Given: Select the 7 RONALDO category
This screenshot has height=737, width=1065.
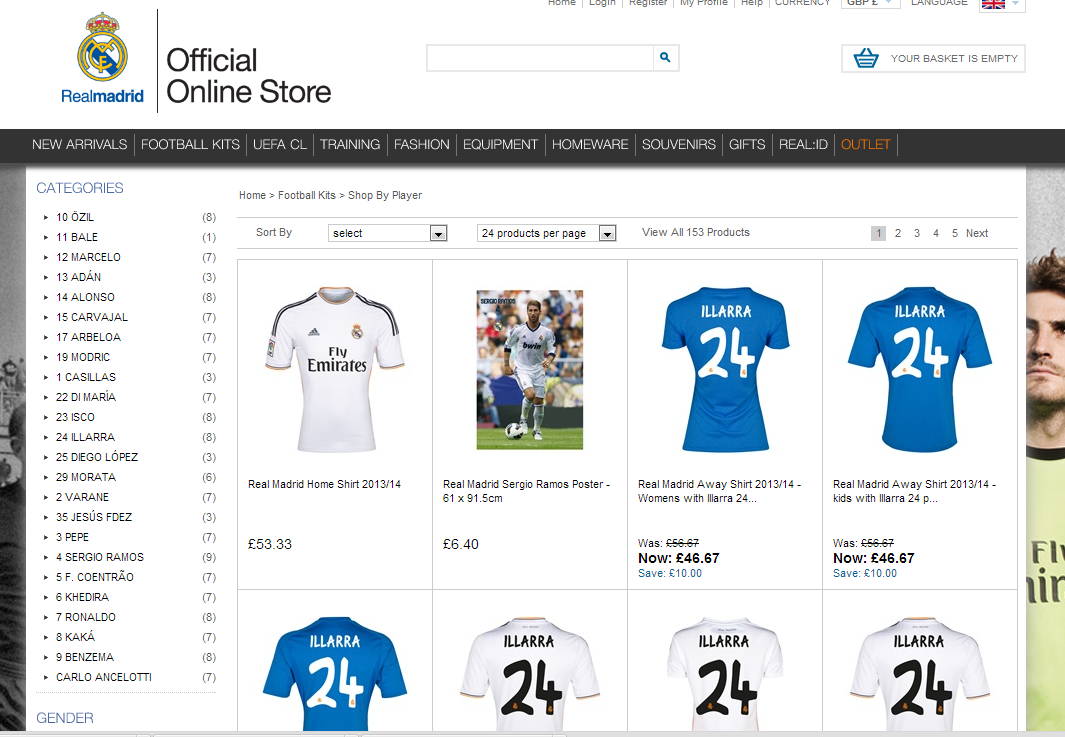Looking at the screenshot, I should point(86,617).
